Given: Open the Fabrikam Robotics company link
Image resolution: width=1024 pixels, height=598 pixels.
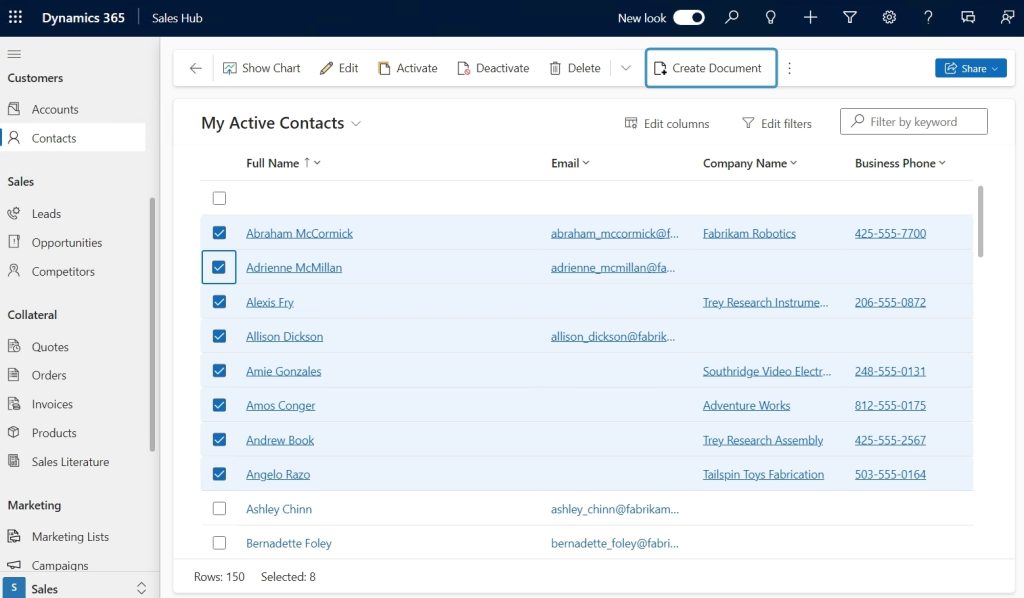Looking at the screenshot, I should pos(749,233).
